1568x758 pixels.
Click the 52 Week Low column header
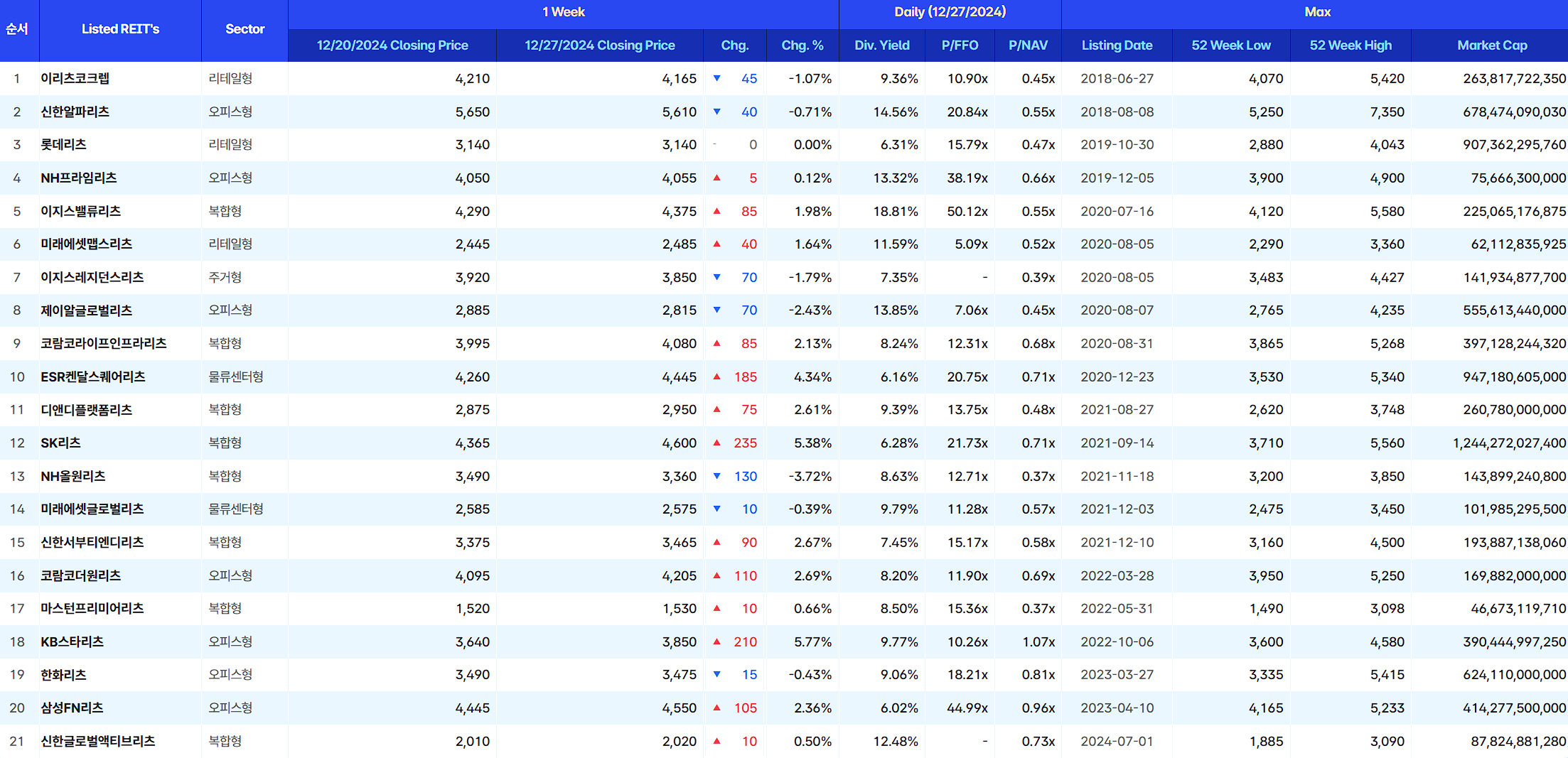[x=1231, y=45]
